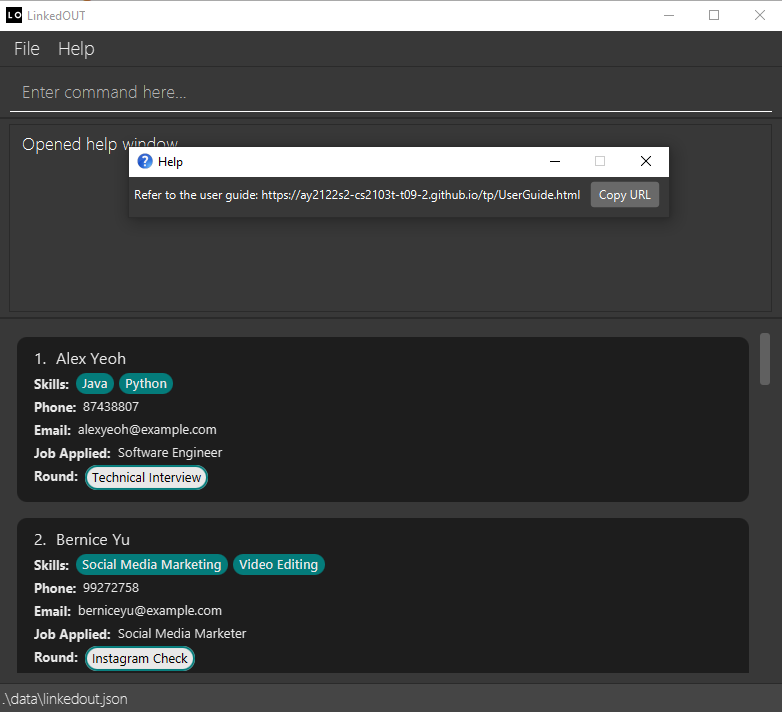
Task: Click phone number 87438807
Action: [x=111, y=407]
